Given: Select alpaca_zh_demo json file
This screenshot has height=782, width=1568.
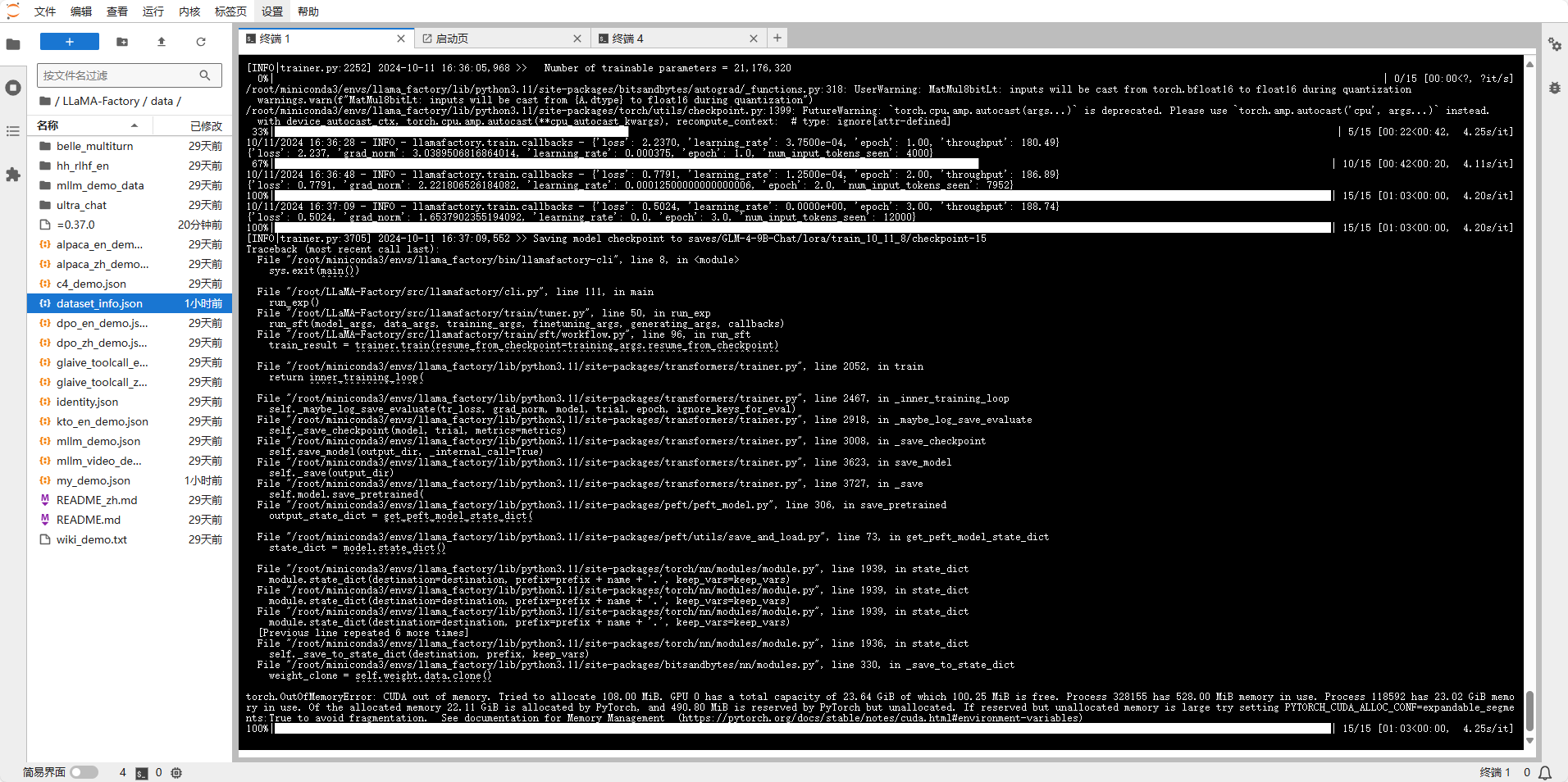Looking at the screenshot, I should pyautogui.click(x=130, y=264).
